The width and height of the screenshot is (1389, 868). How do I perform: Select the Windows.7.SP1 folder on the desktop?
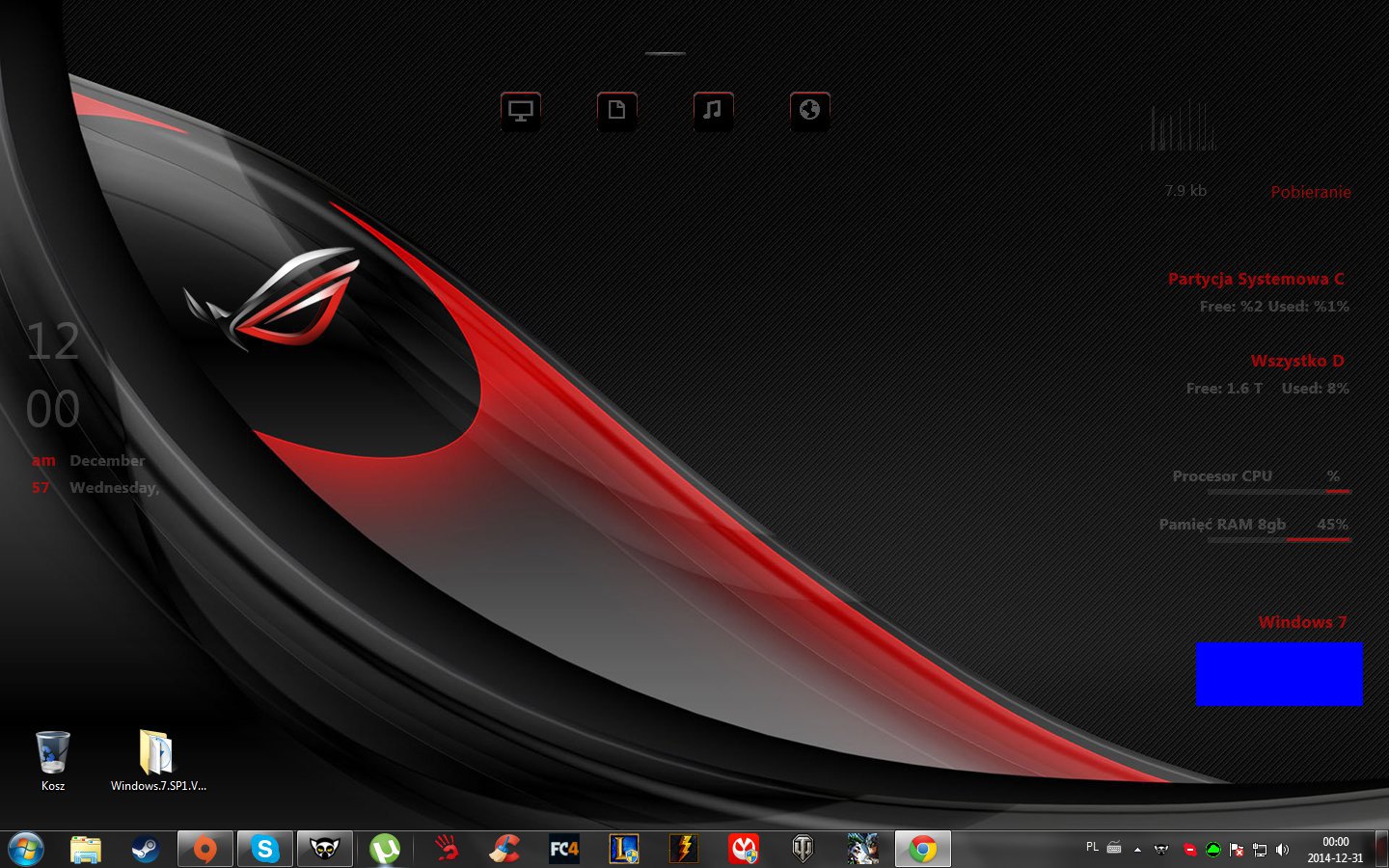[158, 761]
